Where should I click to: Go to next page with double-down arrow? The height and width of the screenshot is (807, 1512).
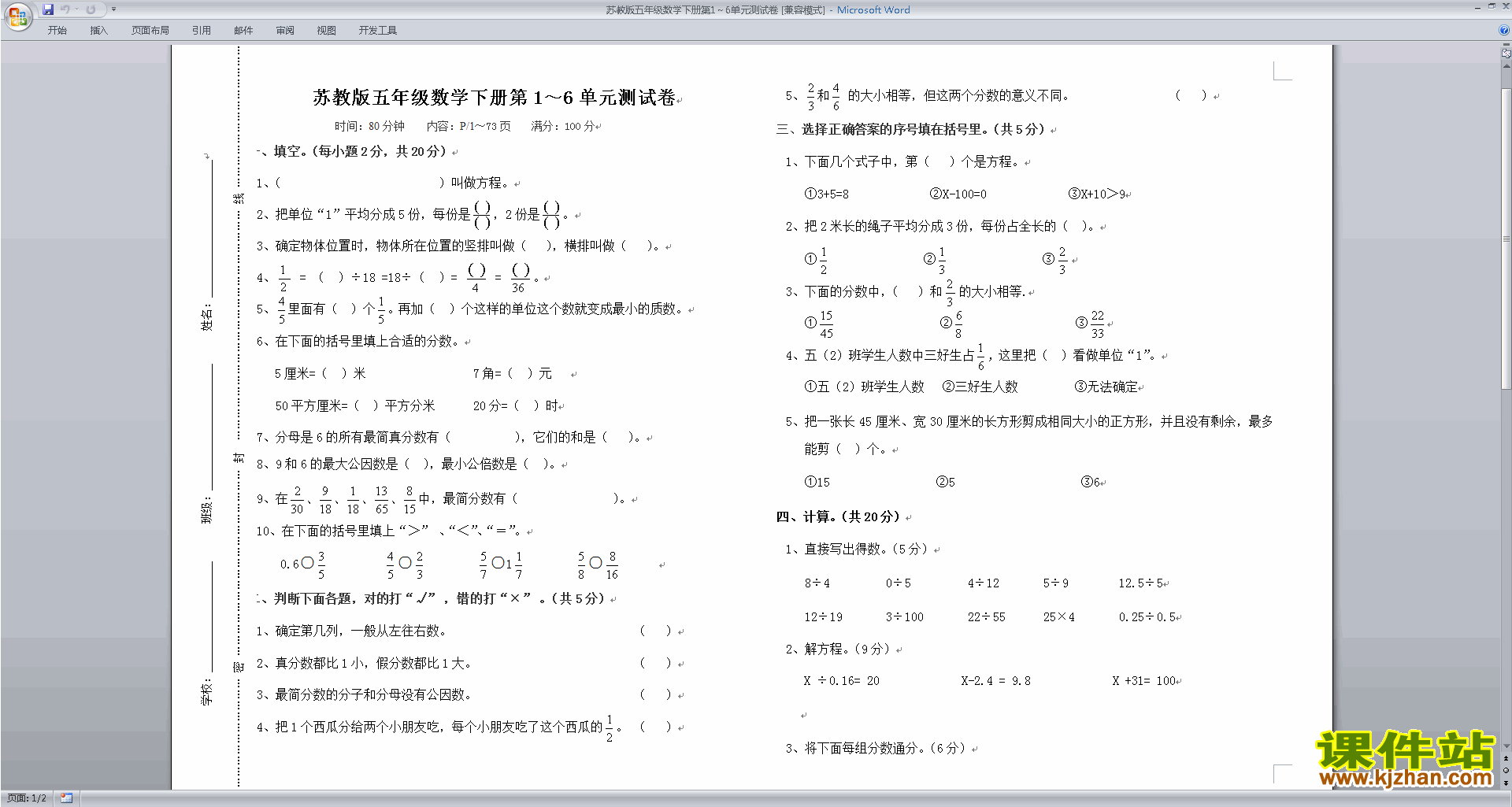pyautogui.click(x=1506, y=783)
